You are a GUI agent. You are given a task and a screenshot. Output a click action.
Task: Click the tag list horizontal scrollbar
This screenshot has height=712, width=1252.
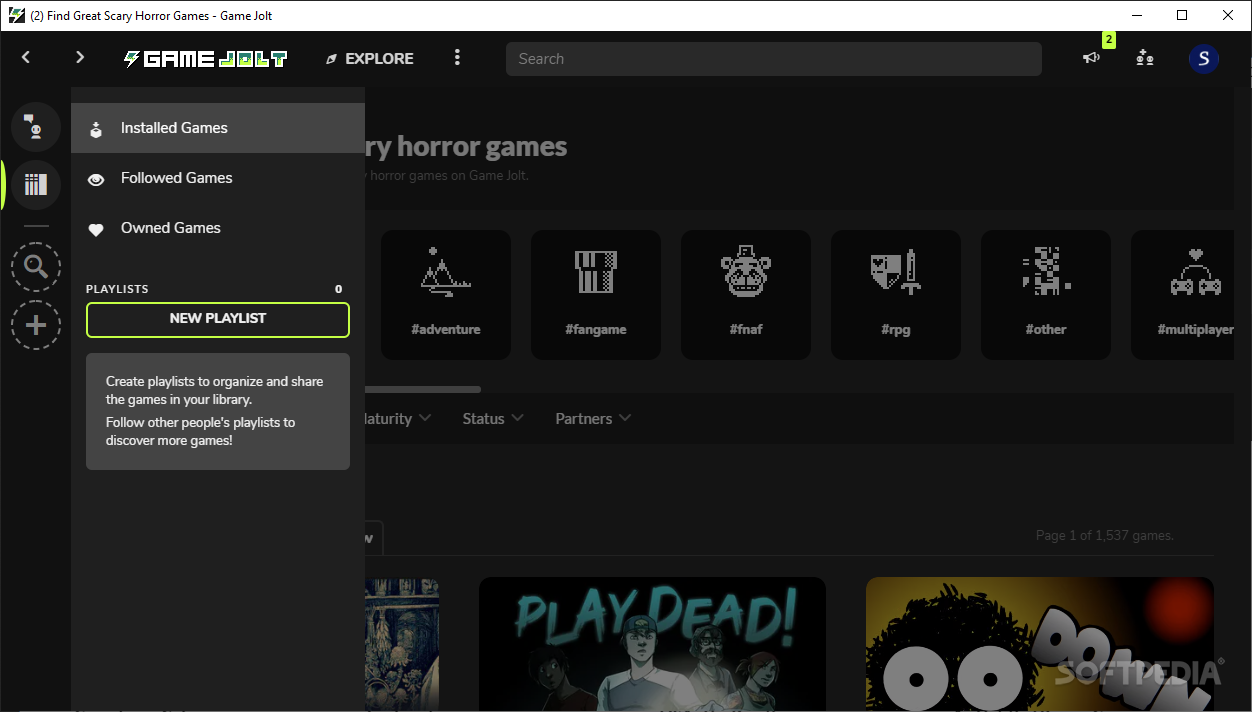[x=423, y=389]
